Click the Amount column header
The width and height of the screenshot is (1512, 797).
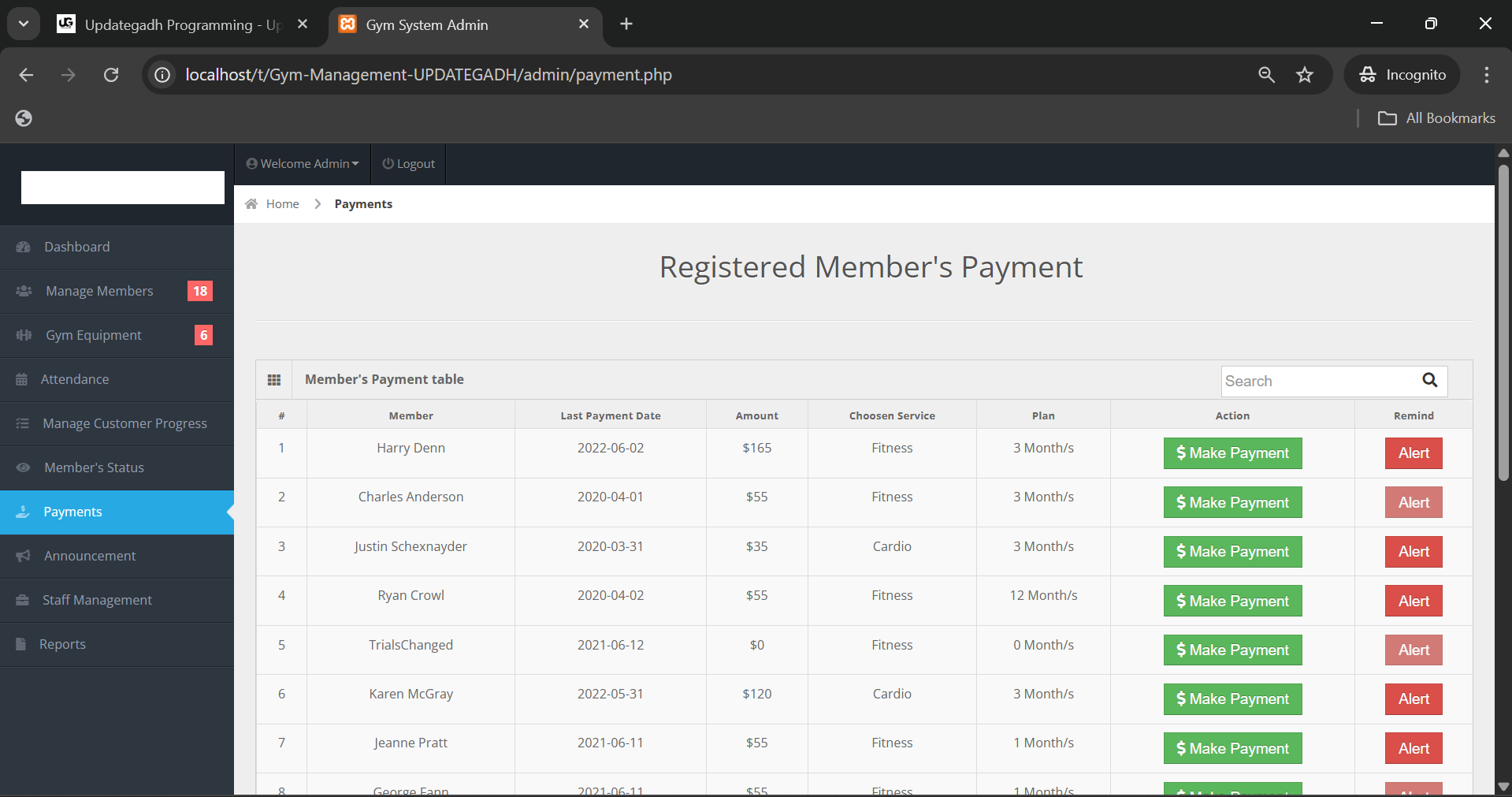click(756, 415)
